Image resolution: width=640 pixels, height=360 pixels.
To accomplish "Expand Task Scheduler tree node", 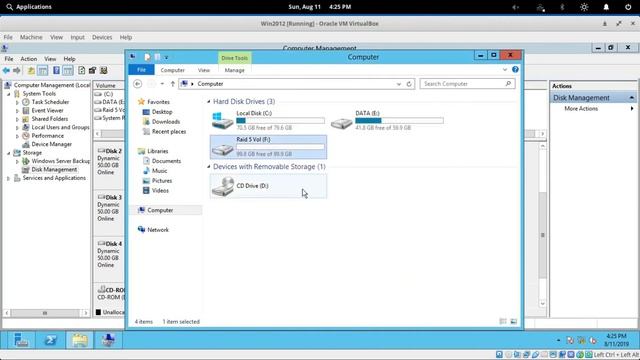I will 17,102.
